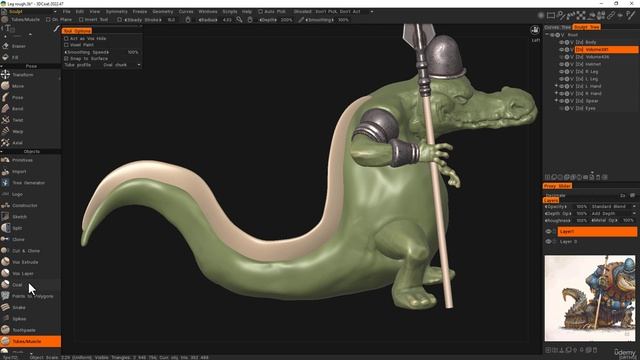Enable the Steady Stroke checkbox
This screenshot has width=640, height=360.
(x=120, y=20)
